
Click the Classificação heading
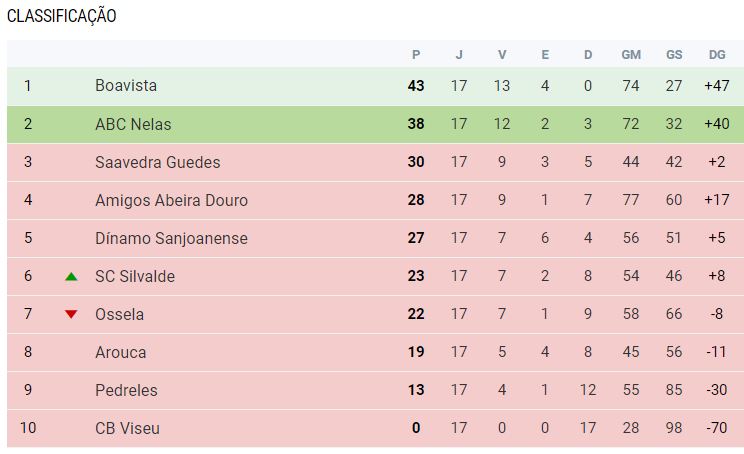62,16
